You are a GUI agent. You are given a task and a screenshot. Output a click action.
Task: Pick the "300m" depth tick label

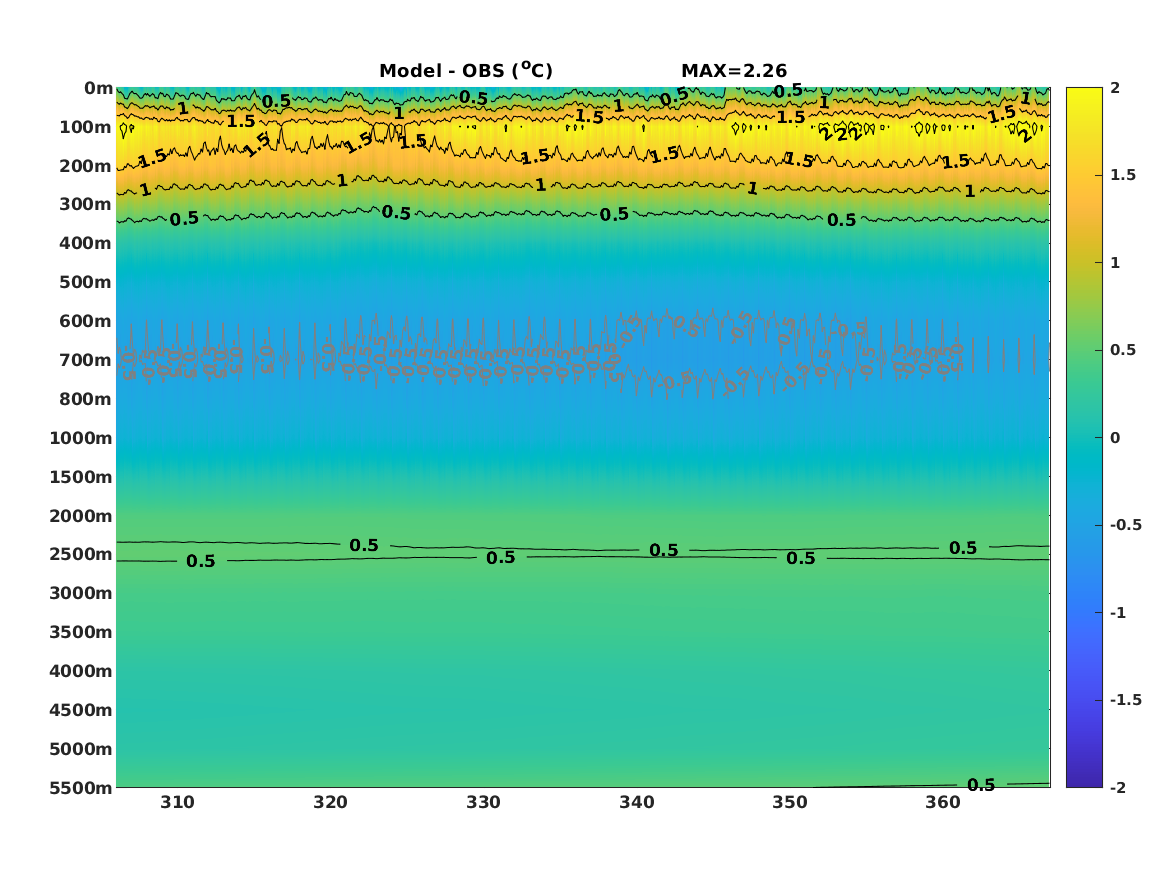pyautogui.click(x=86, y=205)
